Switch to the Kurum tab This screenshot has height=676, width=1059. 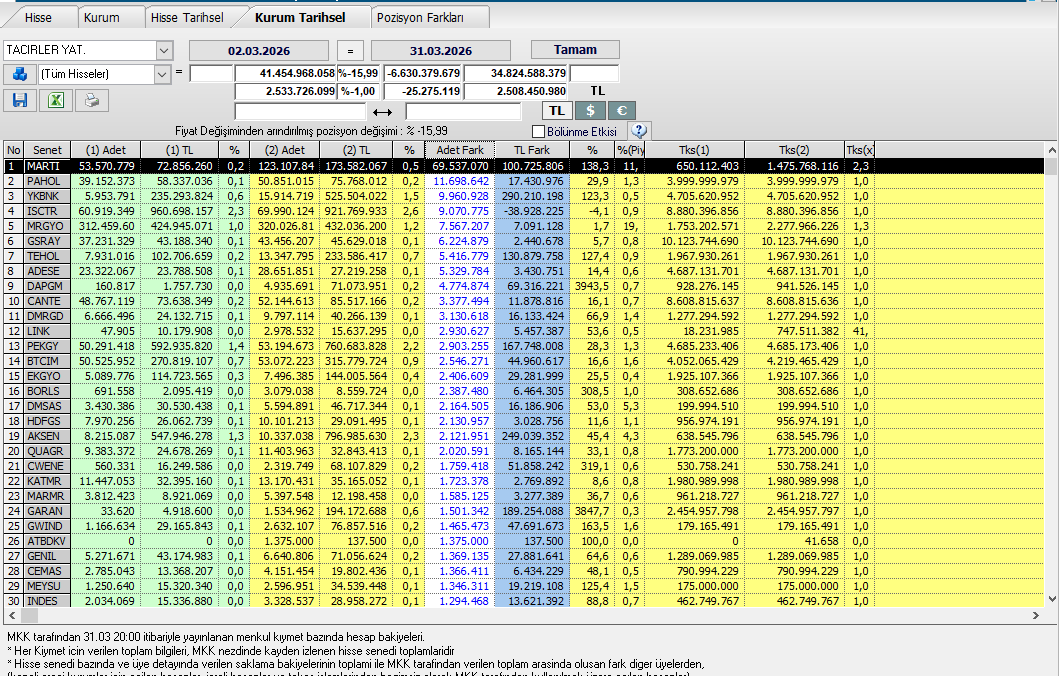pyautogui.click(x=101, y=18)
